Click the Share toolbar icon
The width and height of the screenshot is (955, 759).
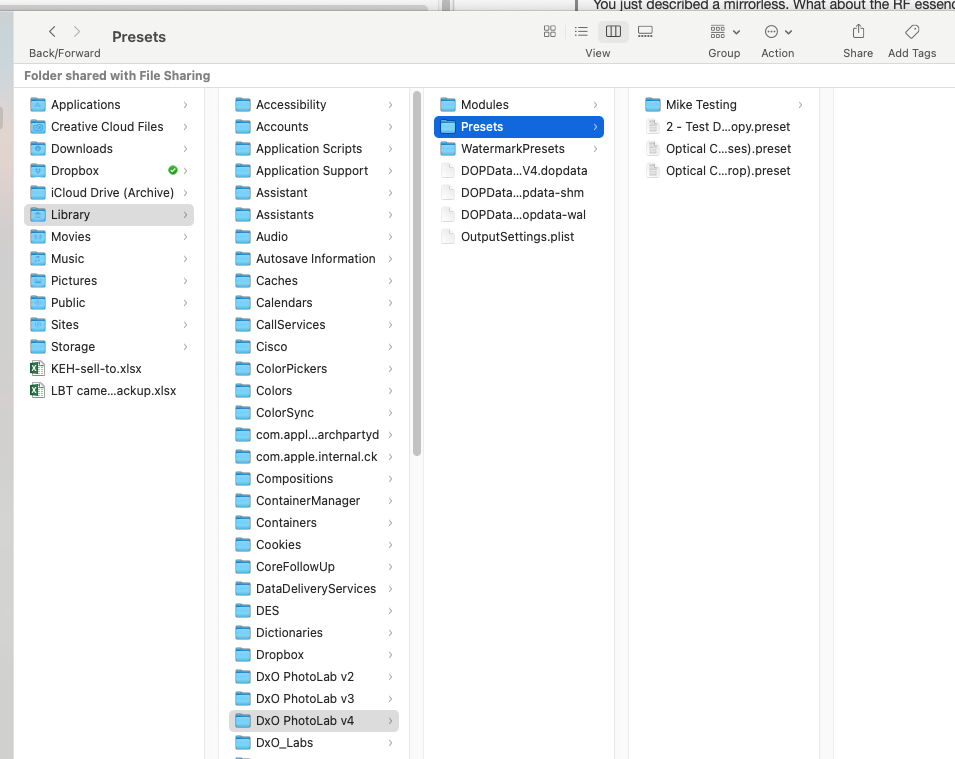click(857, 32)
